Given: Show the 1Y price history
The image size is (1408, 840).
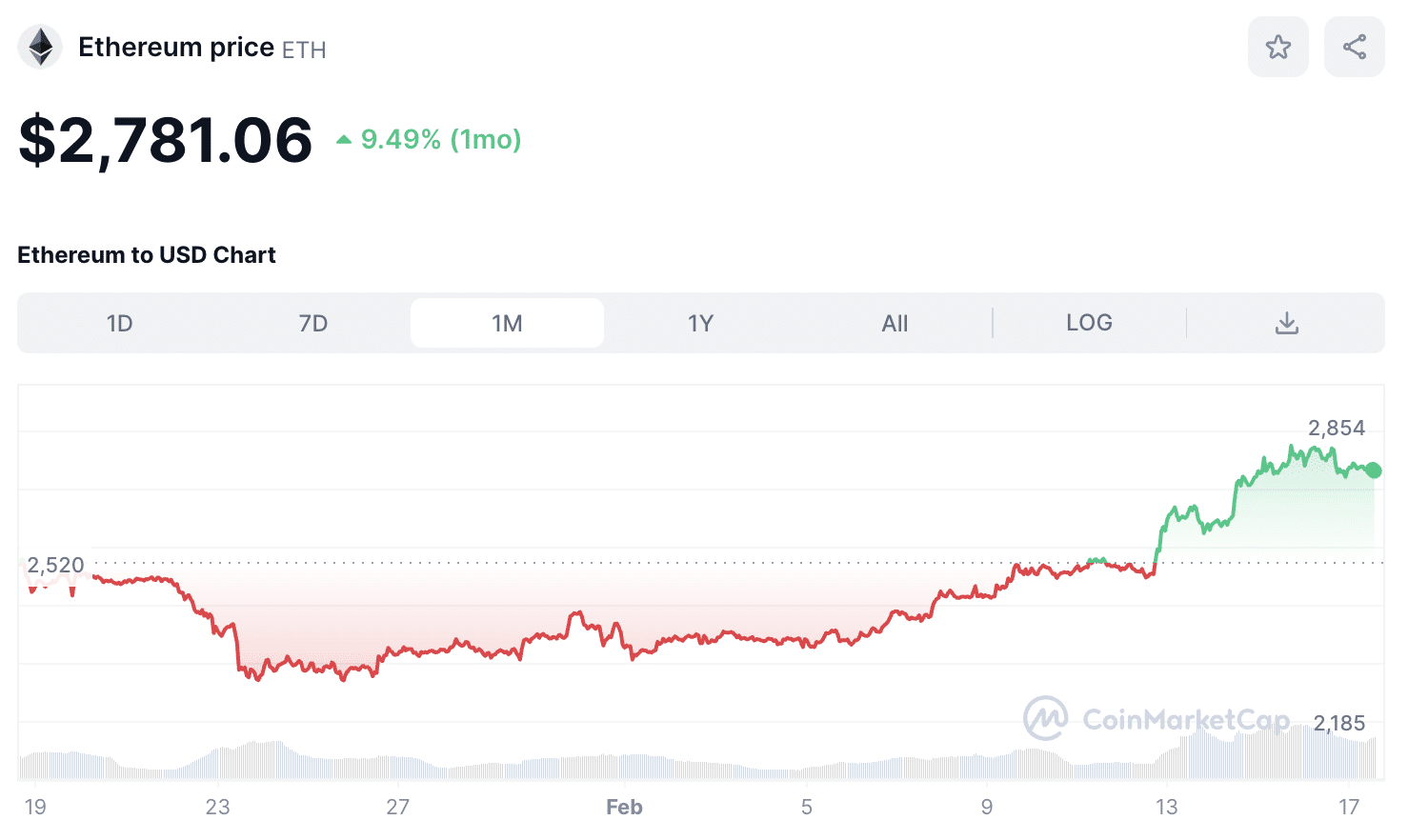Looking at the screenshot, I should coord(700,324).
